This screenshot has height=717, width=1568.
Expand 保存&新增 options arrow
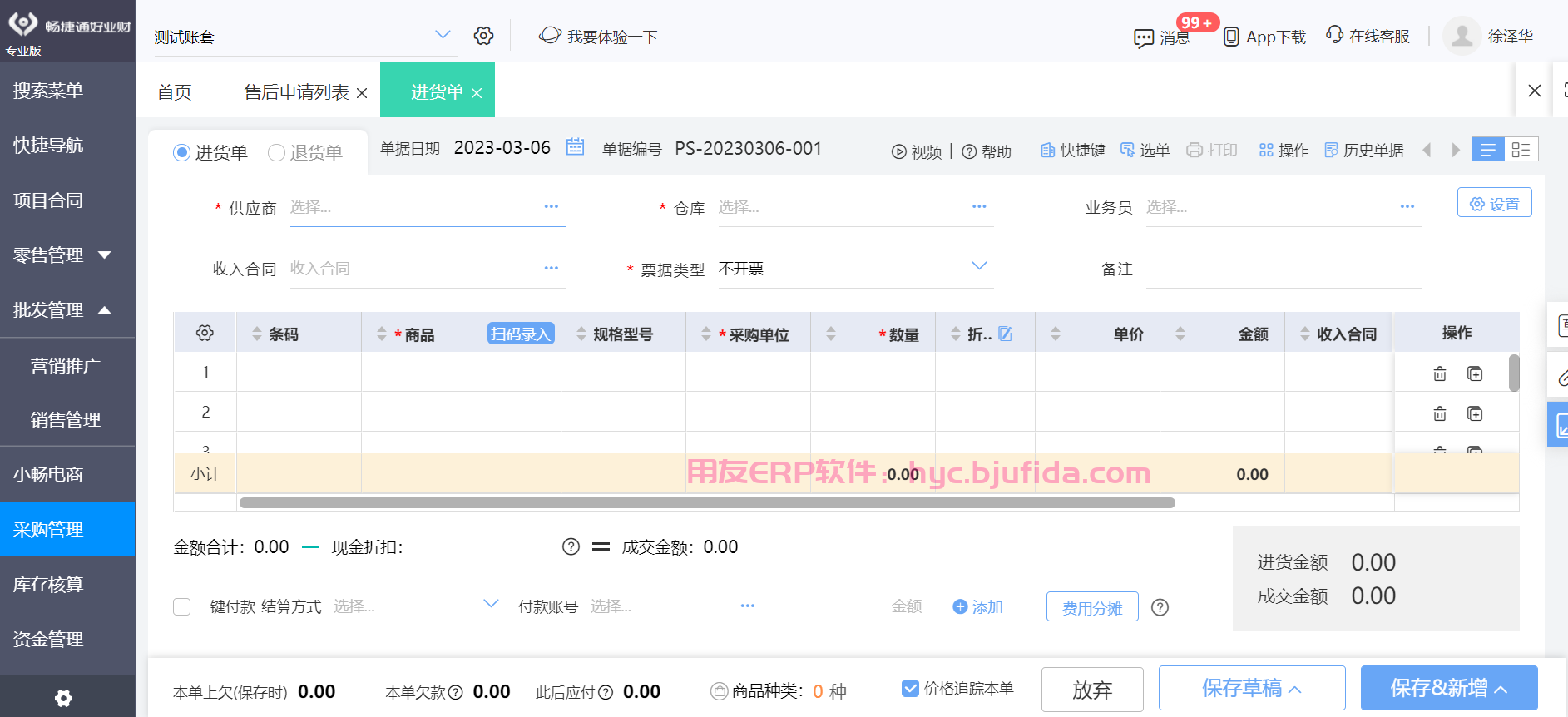[1501, 690]
